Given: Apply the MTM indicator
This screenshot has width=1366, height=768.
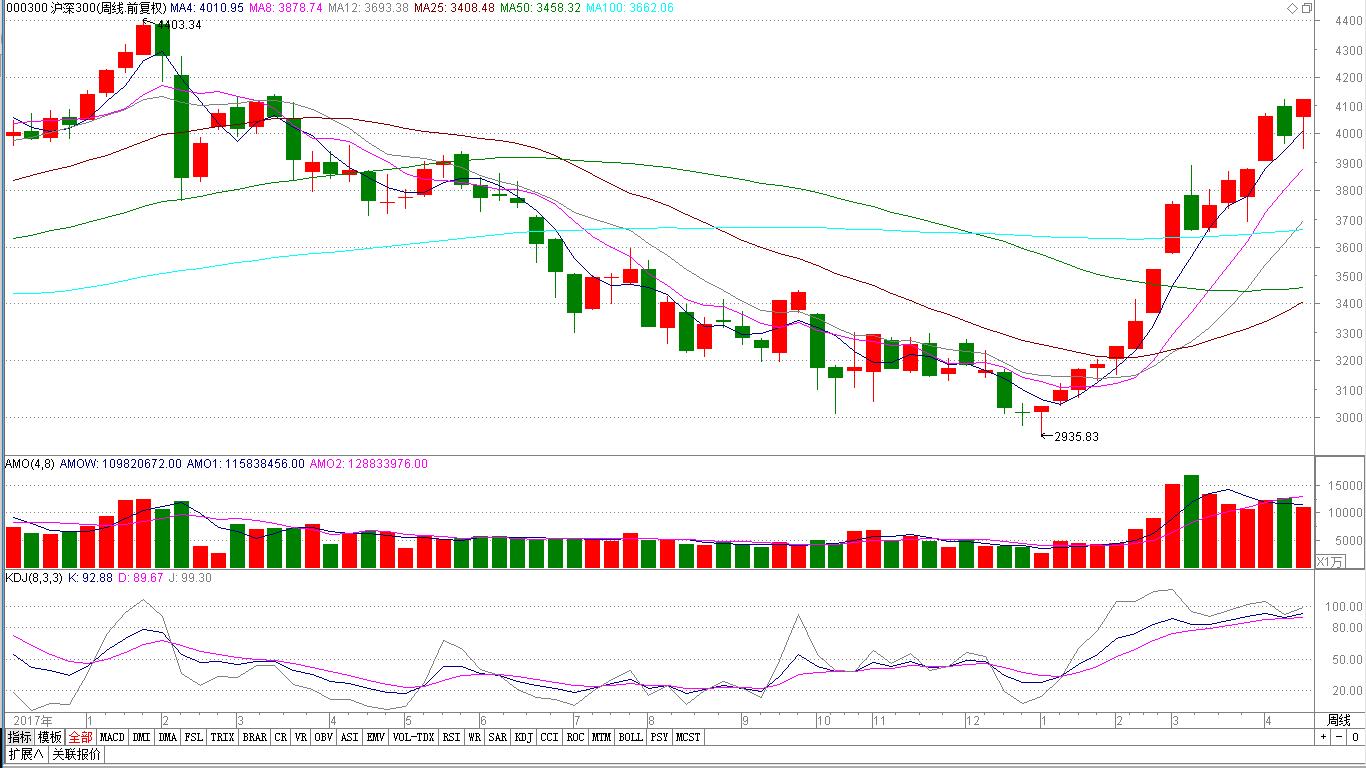Looking at the screenshot, I should click(x=601, y=737).
